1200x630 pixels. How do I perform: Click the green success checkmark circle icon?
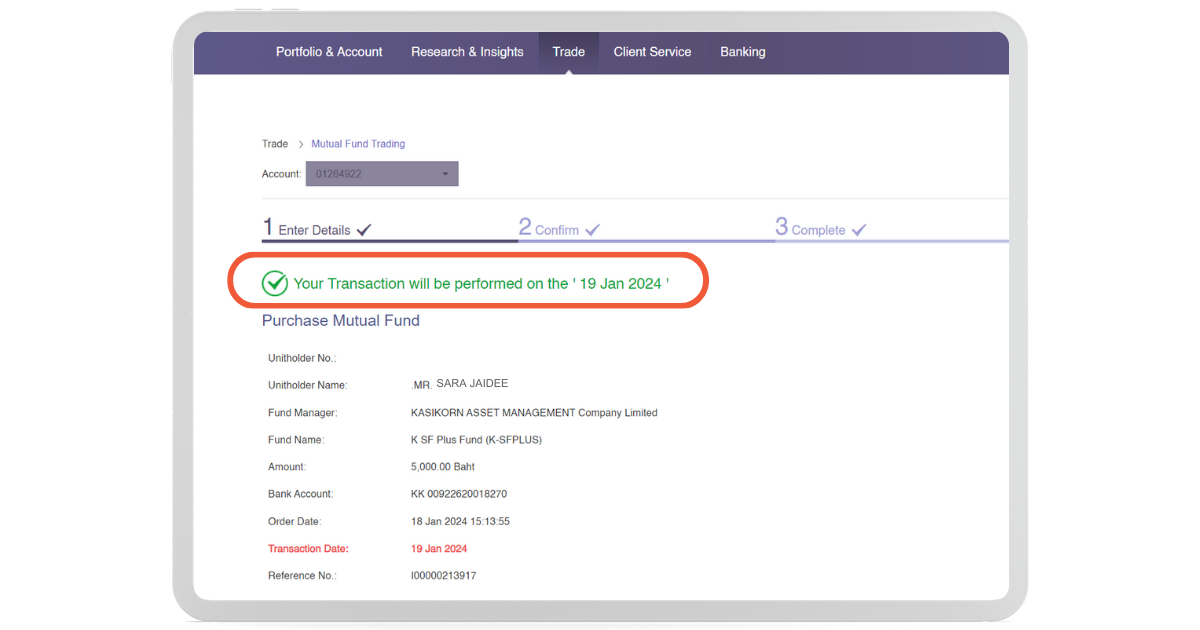(x=275, y=283)
